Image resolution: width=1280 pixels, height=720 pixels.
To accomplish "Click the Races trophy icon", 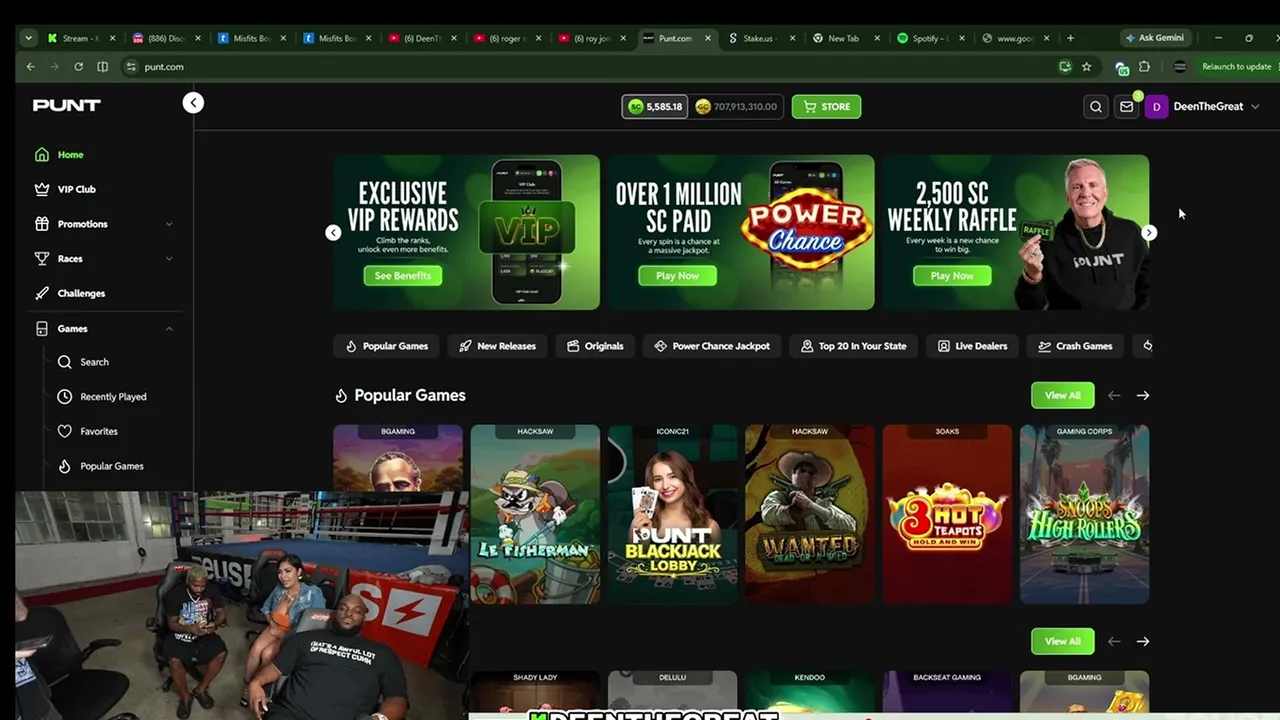I will tap(42, 259).
